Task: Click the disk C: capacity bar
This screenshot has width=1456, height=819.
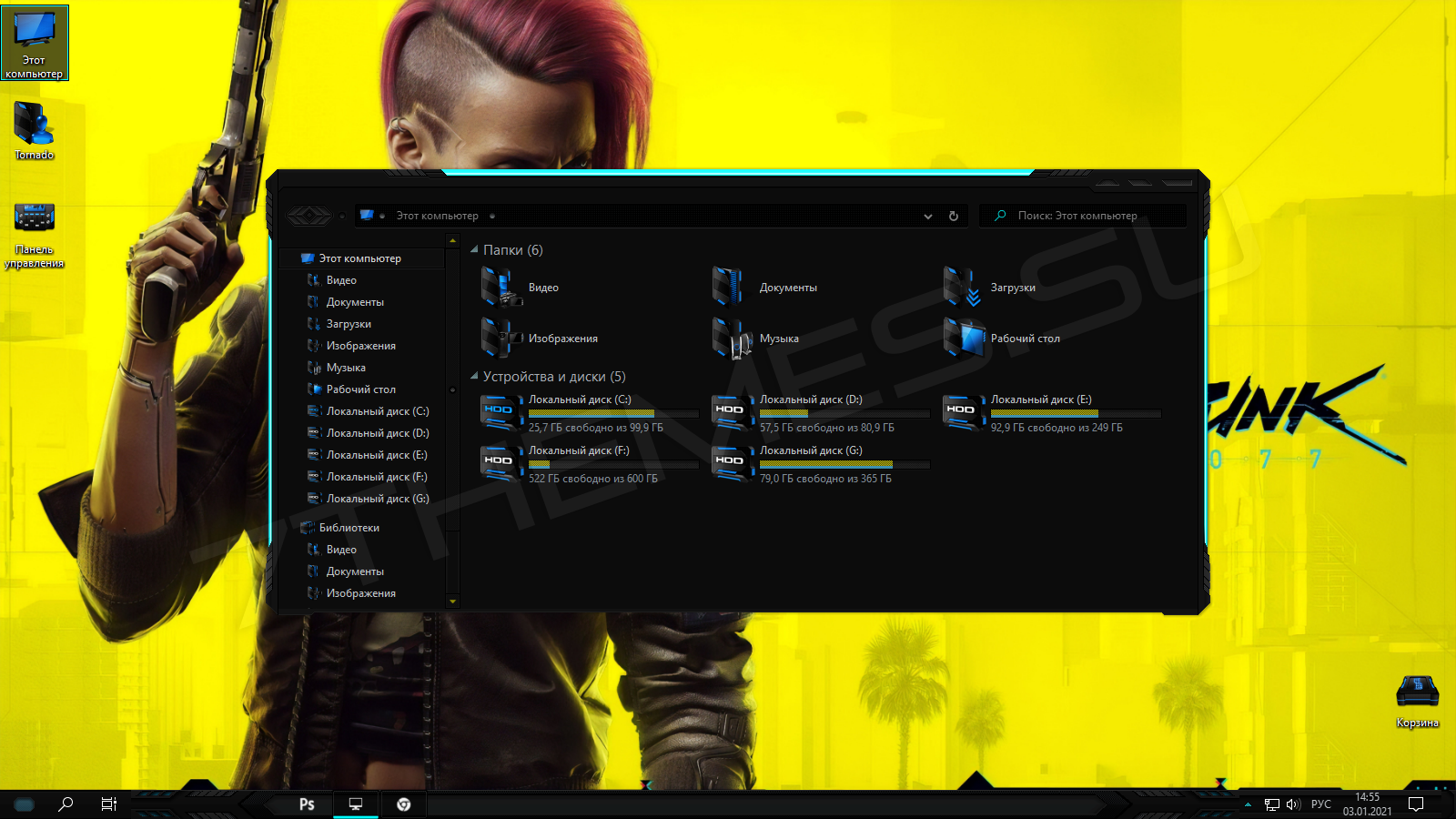Action: (x=613, y=414)
